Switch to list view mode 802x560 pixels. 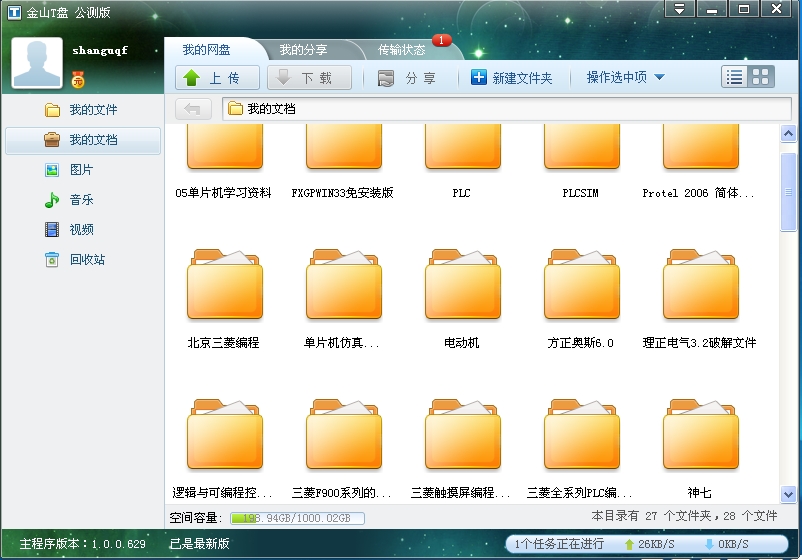coord(735,77)
